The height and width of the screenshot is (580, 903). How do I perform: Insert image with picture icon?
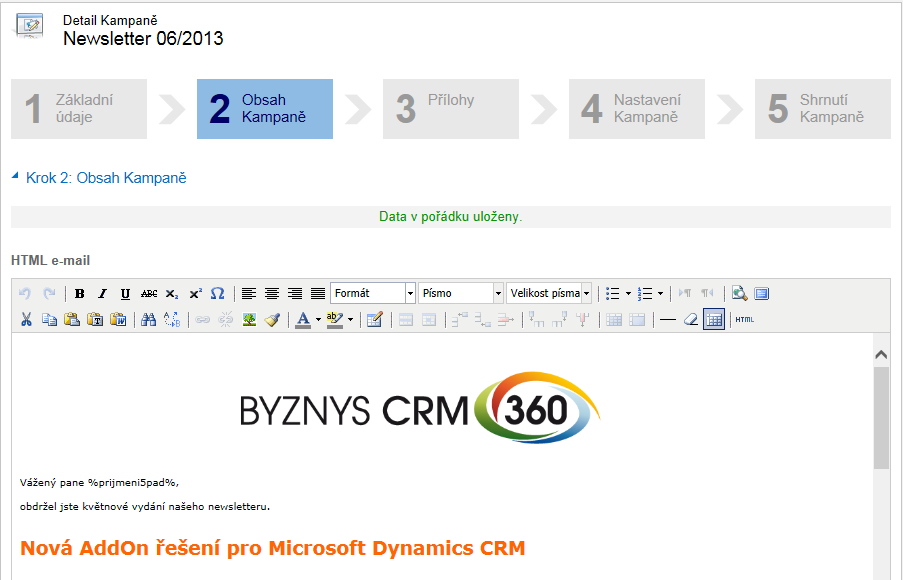tap(249, 319)
